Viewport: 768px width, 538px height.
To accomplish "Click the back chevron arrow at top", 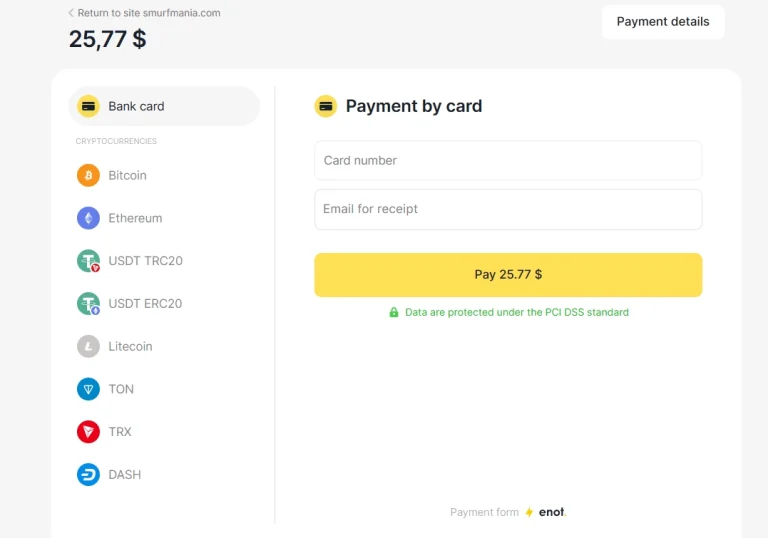I will click(x=71, y=13).
